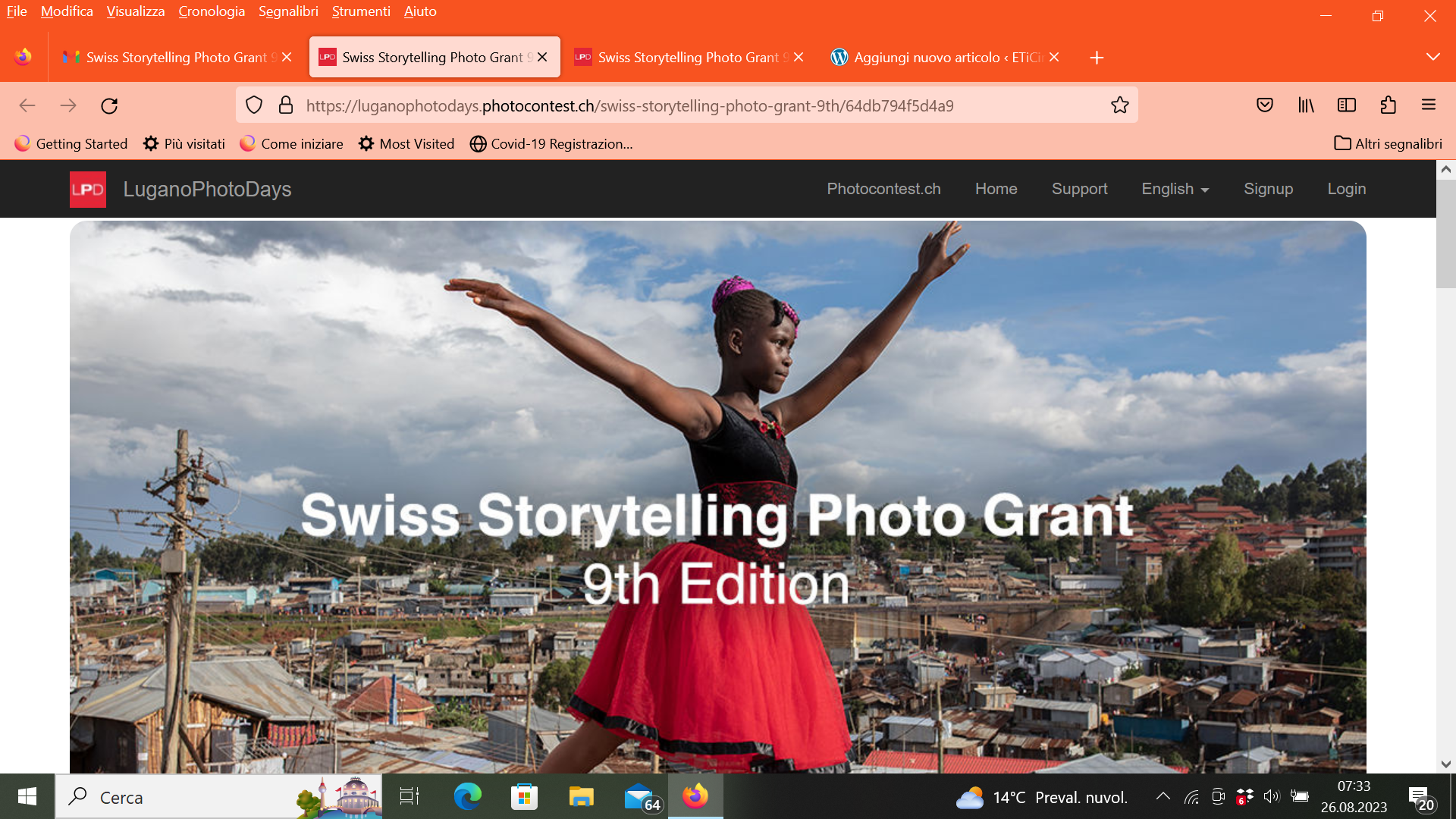Click page scrollbar up arrow
This screenshot has width=1456, height=819.
point(1445,170)
